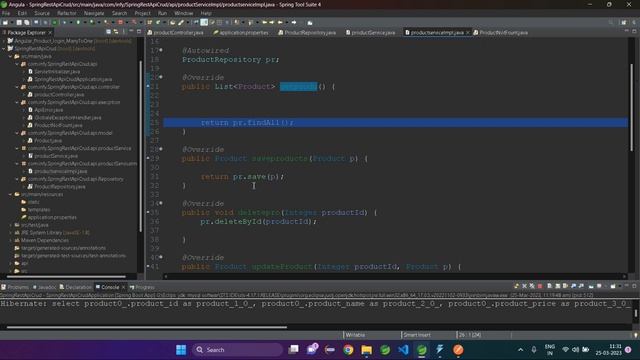
Task: Open the Navigate menu
Action: pyautogui.click(x=94, y=13)
